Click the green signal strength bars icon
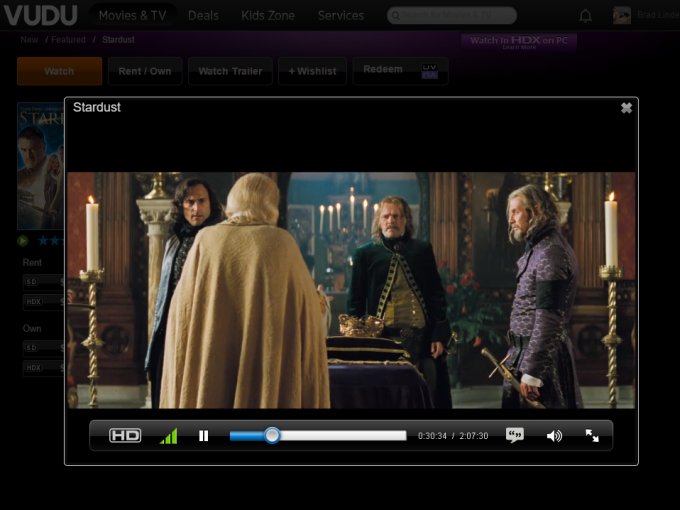Viewport: 680px width, 510px height. (x=169, y=435)
